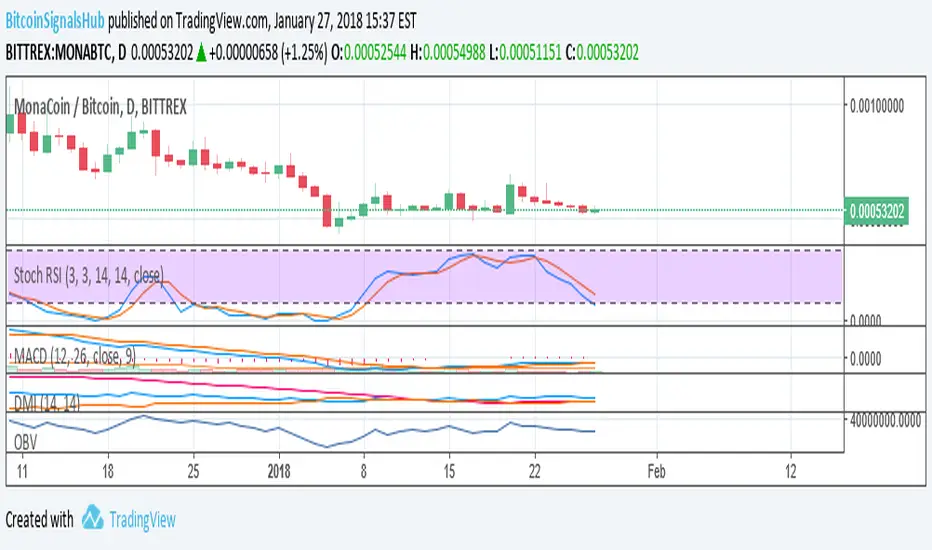Click the '2018' date axis label

pos(279,472)
